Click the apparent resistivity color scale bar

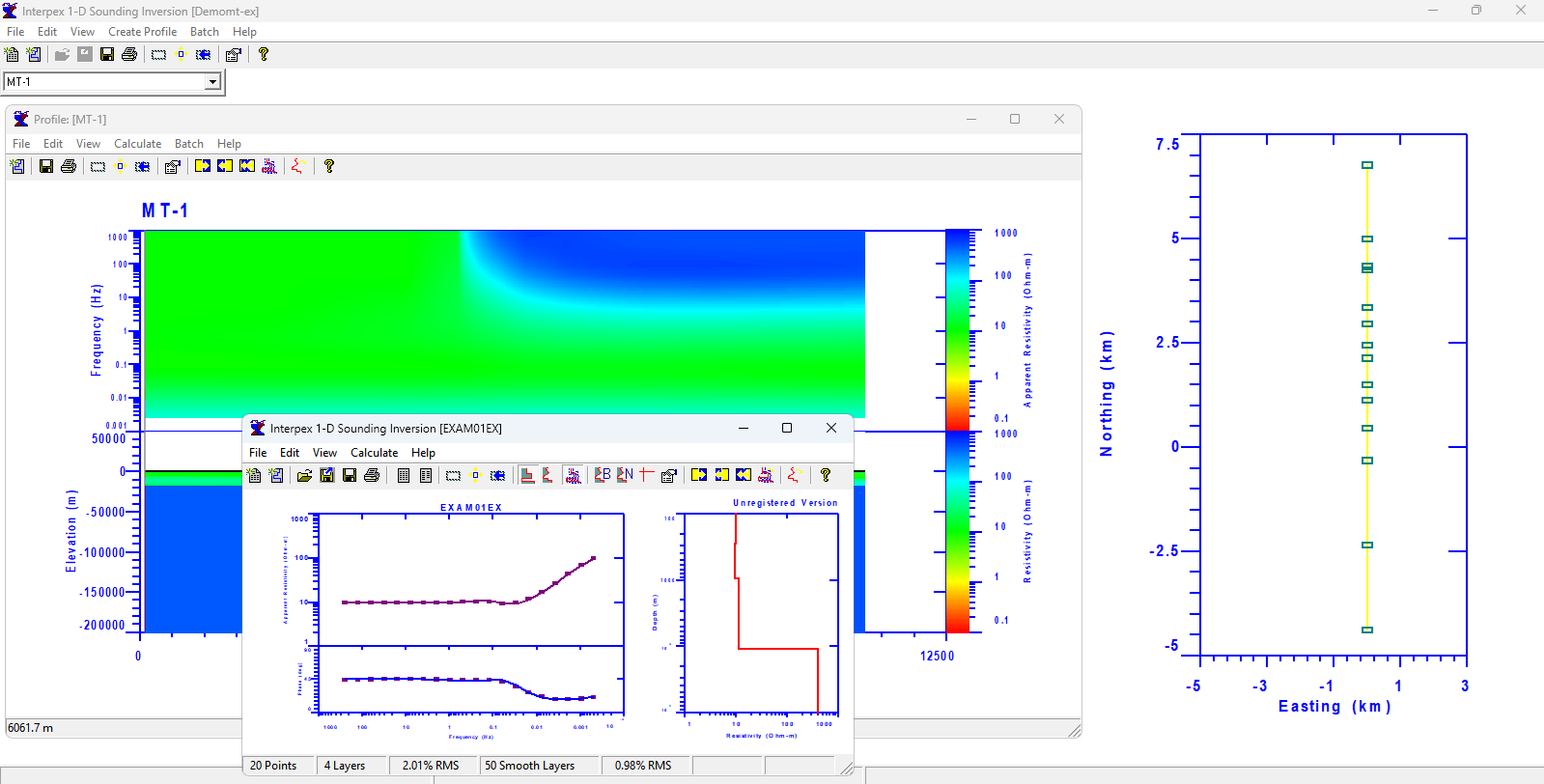[957, 329]
